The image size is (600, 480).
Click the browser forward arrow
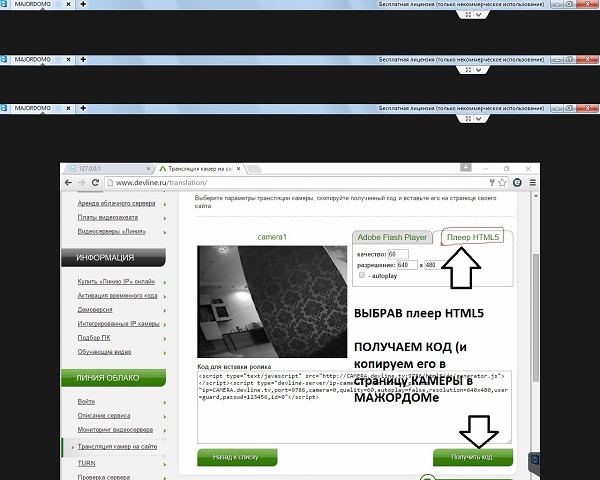click(82, 183)
